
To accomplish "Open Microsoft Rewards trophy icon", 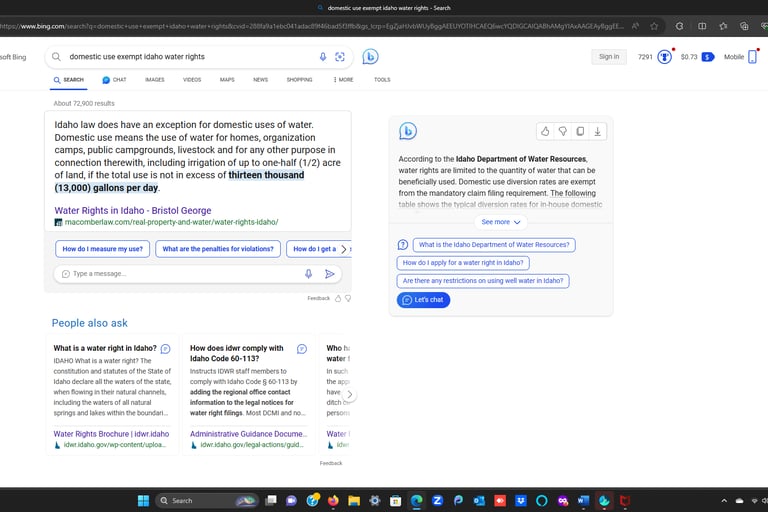I will (664, 57).
